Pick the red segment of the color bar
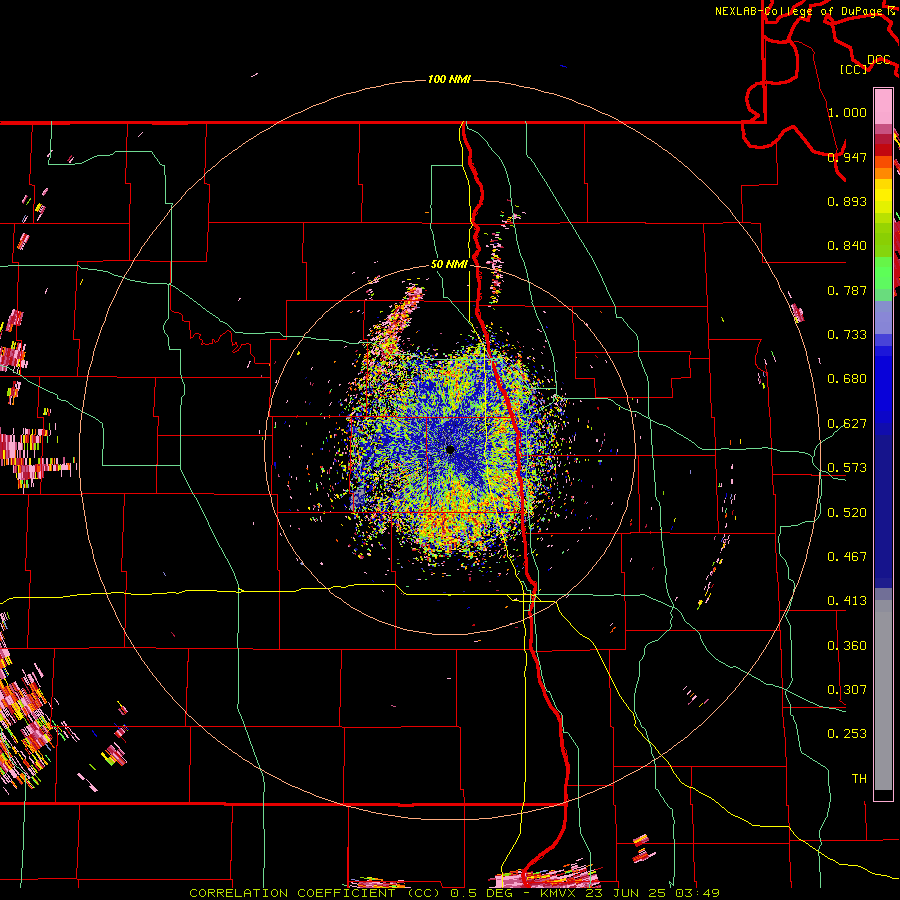The height and width of the screenshot is (900, 900). point(883,150)
